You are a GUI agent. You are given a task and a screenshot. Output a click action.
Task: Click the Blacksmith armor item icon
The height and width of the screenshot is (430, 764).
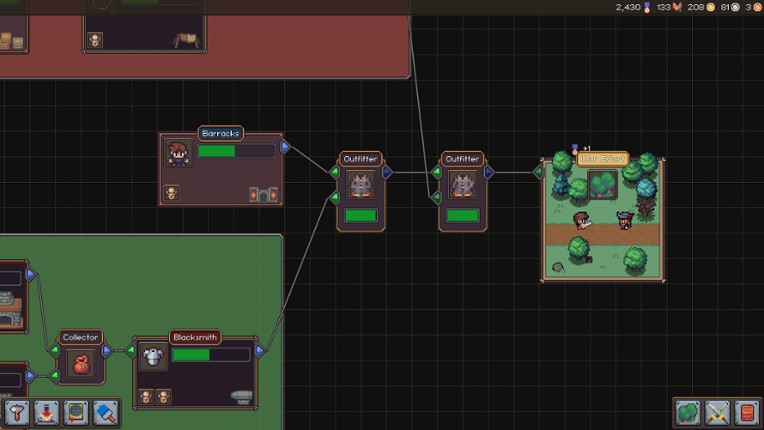click(152, 356)
